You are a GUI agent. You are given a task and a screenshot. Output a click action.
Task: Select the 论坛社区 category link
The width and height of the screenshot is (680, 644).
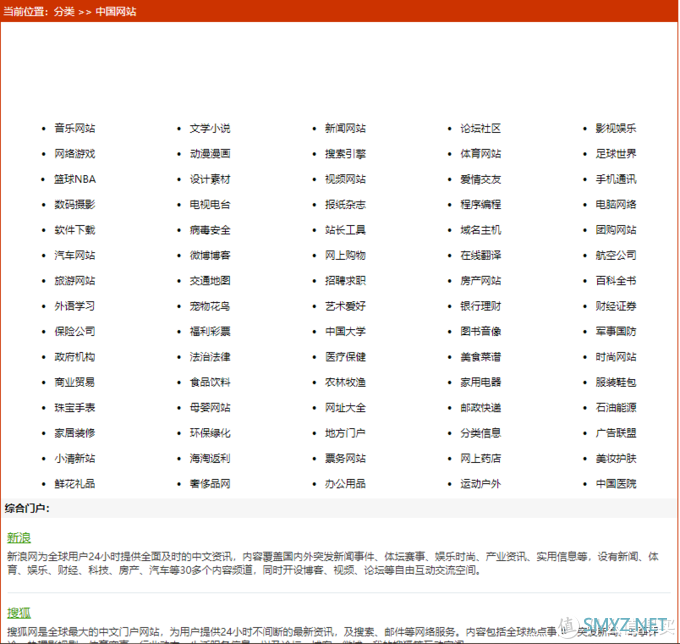point(481,129)
